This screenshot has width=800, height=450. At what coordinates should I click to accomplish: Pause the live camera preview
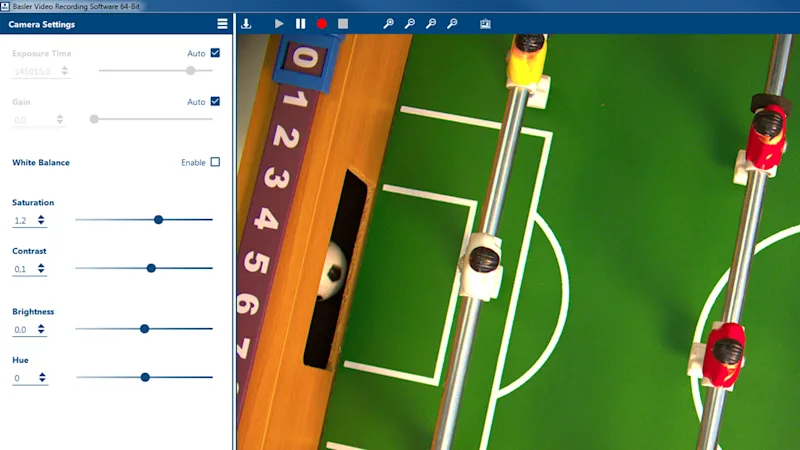[300, 23]
